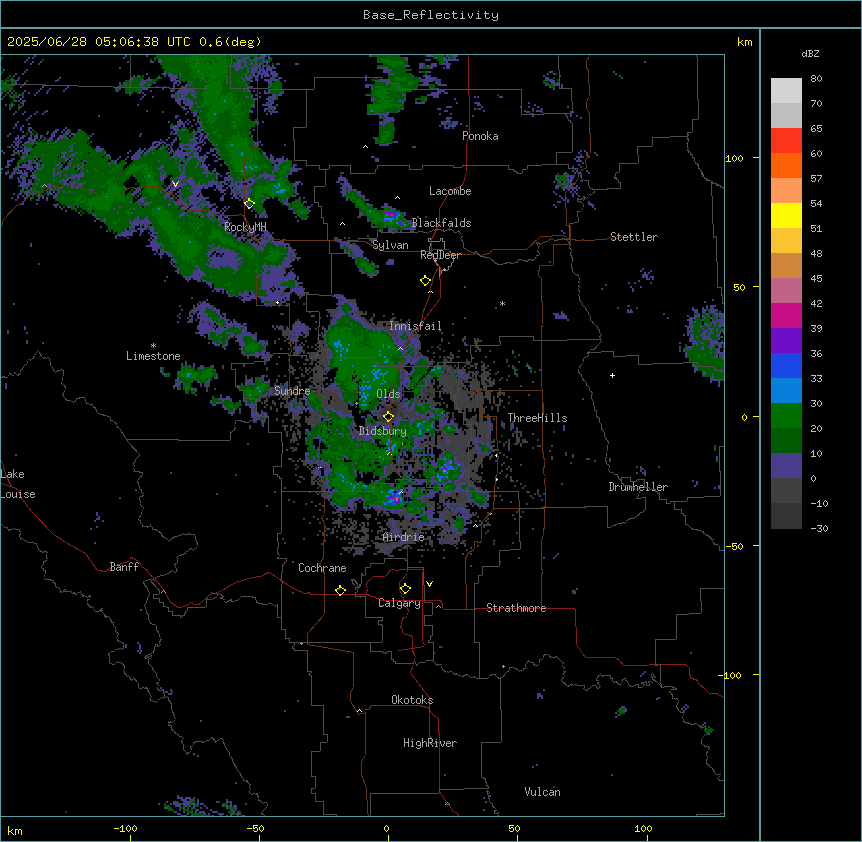Select the light blue 30-33 dBZ legend swatch
The width and height of the screenshot is (862, 842).
[786, 391]
